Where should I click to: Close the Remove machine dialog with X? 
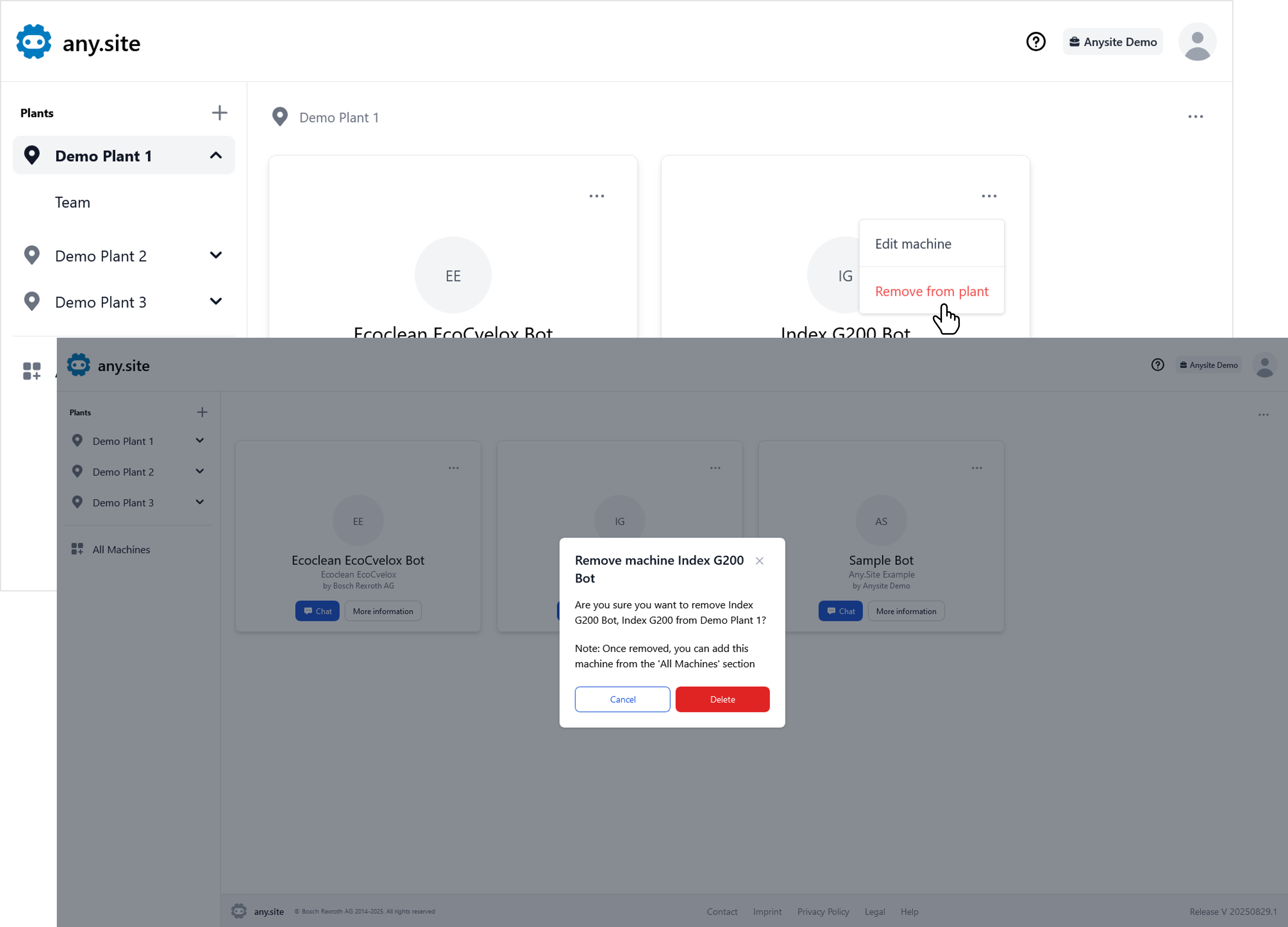click(759, 561)
